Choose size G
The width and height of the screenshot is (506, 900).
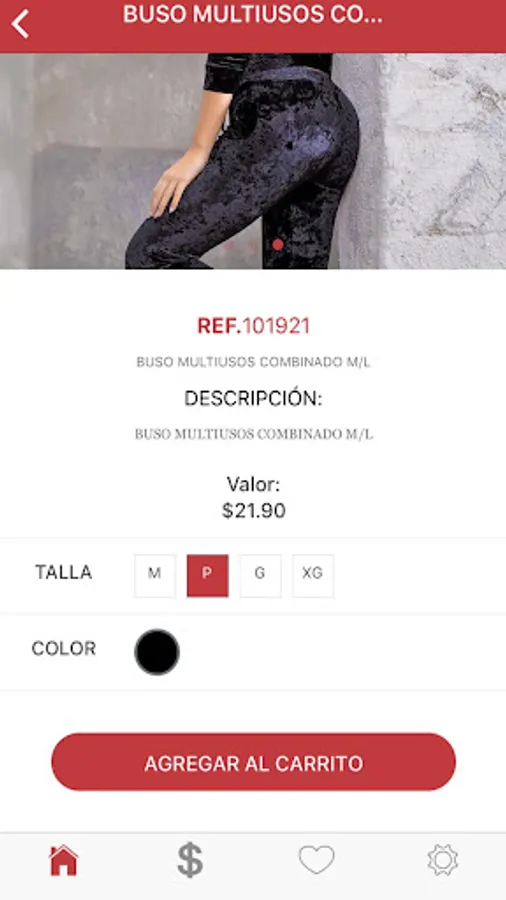pos(260,576)
